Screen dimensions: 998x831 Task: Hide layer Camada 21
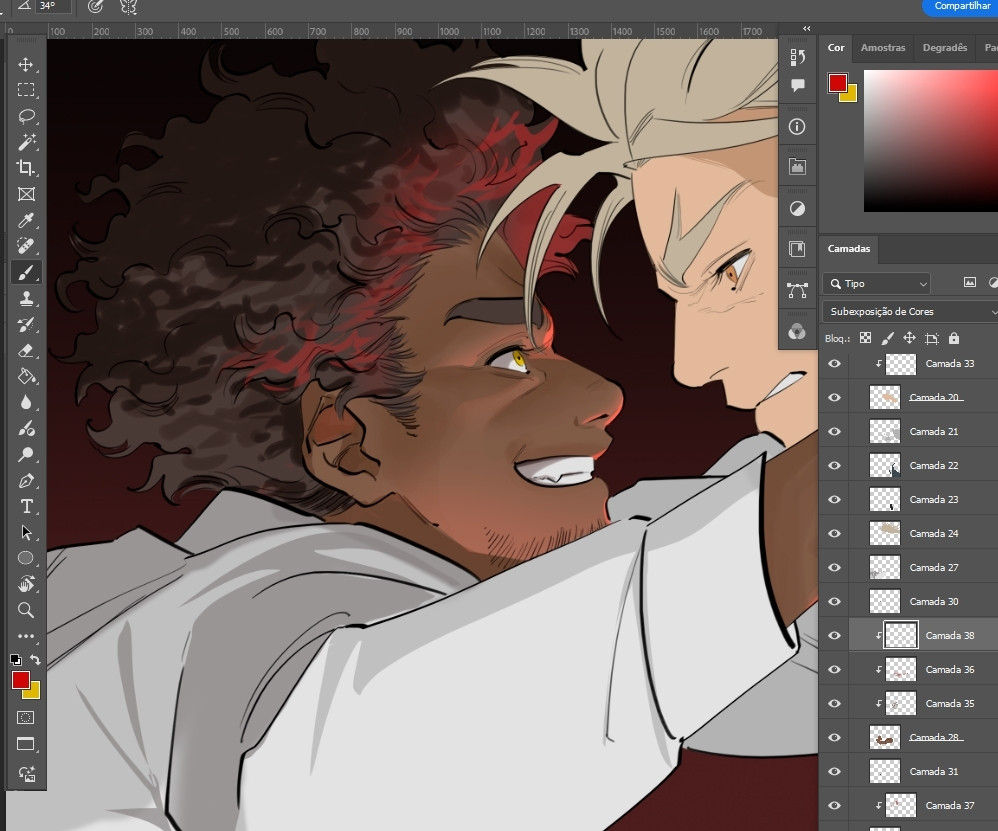pyautogui.click(x=834, y=431)
